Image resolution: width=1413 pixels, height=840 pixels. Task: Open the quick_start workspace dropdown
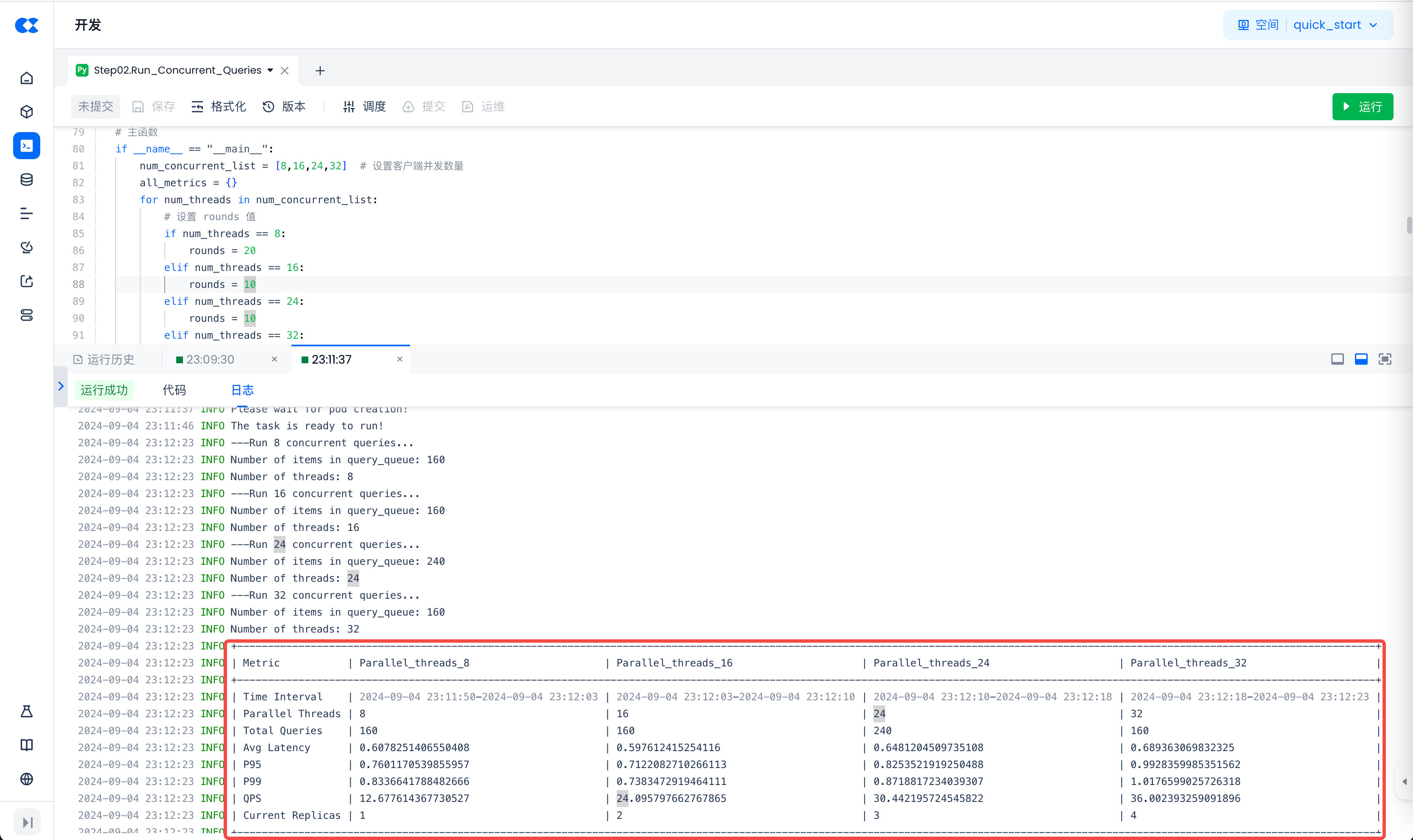1335,25
